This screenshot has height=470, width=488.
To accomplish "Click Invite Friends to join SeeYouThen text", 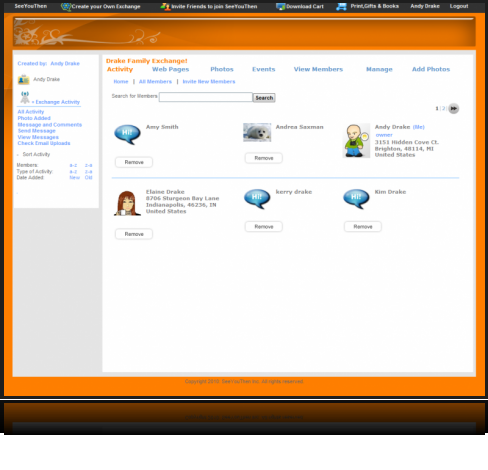I will (214, 7).
